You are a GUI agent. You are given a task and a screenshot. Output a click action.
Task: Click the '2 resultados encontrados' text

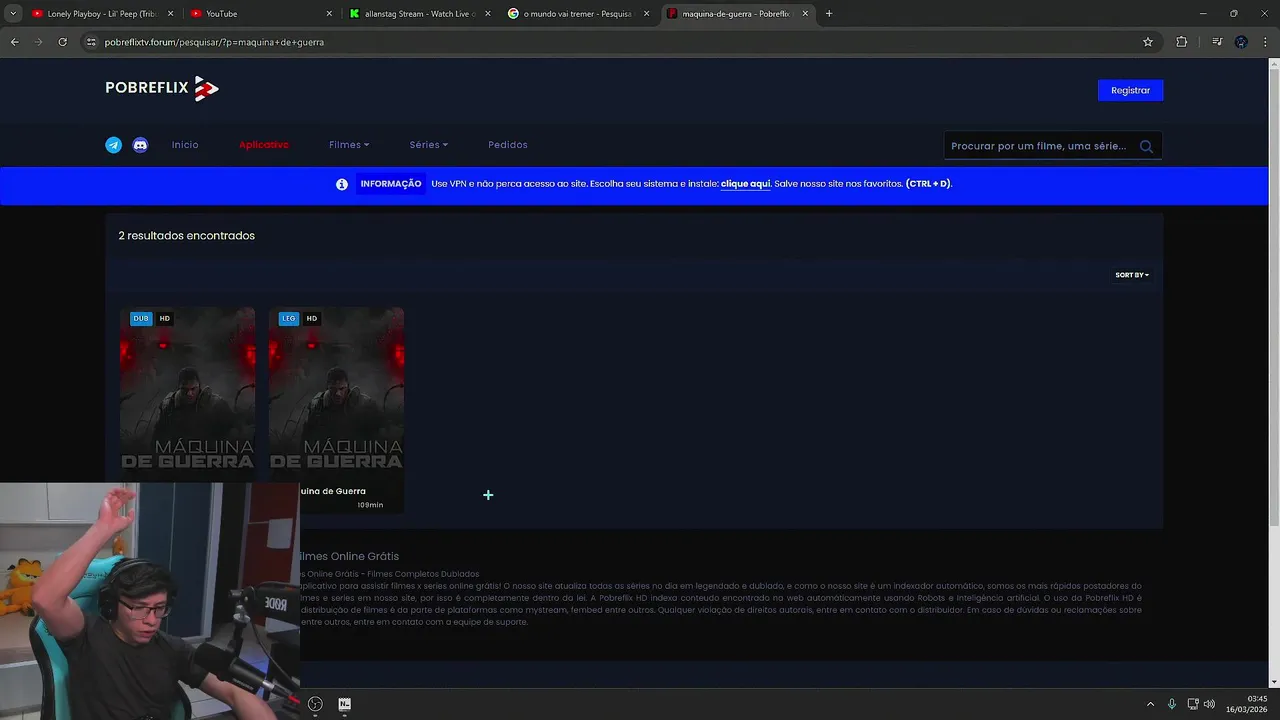coord(187,236)
